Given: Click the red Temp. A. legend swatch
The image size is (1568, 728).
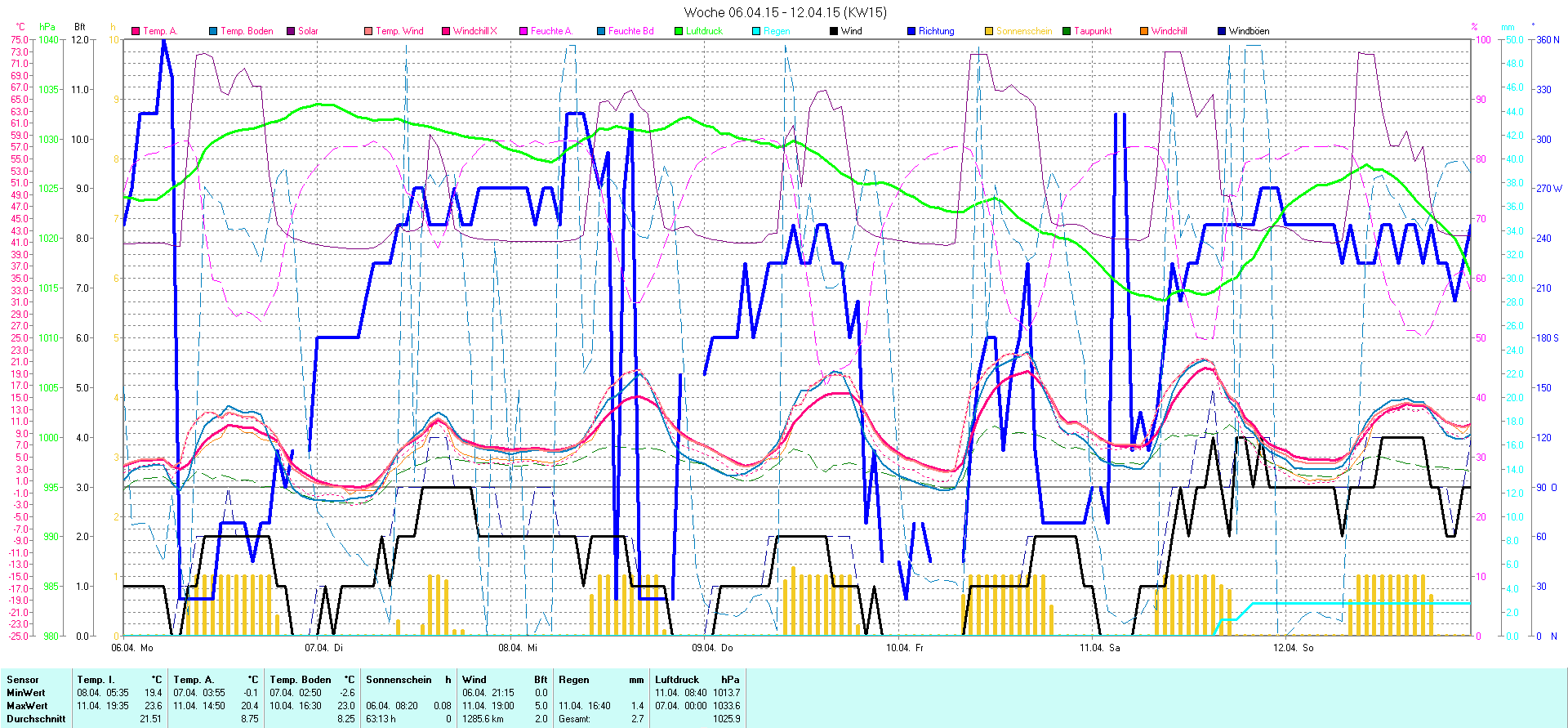Looking at the screenshot, I should click(x=136, y=31).
